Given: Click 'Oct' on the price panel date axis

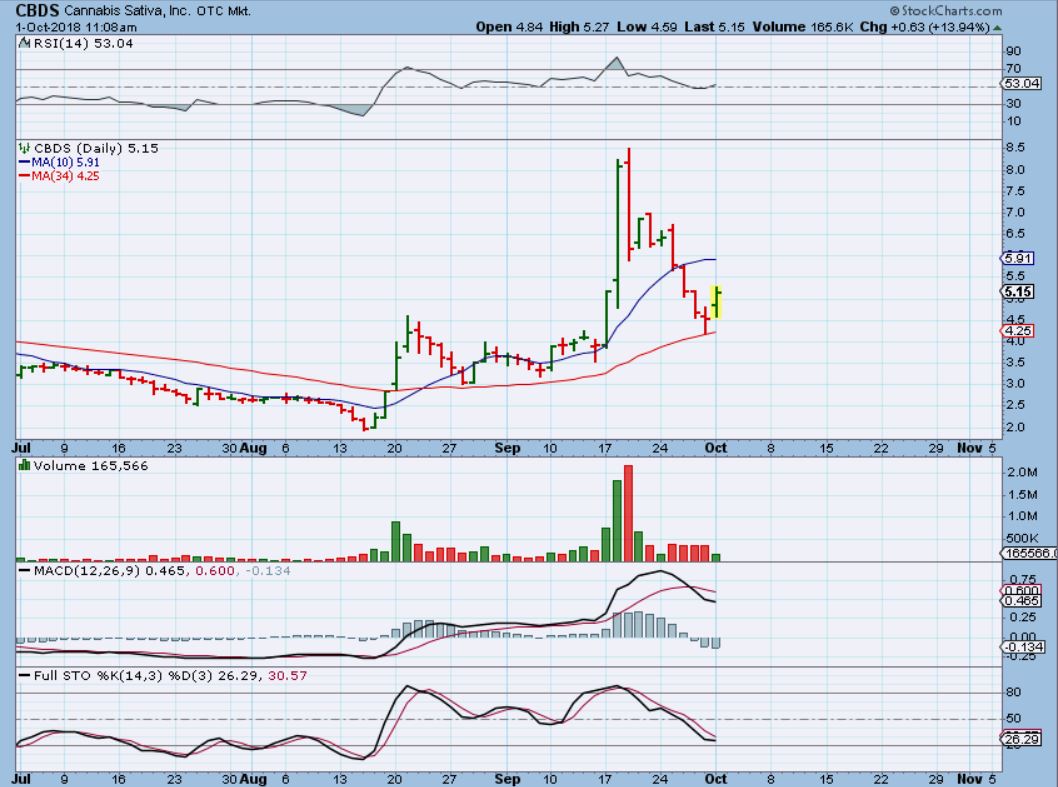Looking at the screenshot, I should (x=716, y=448).
